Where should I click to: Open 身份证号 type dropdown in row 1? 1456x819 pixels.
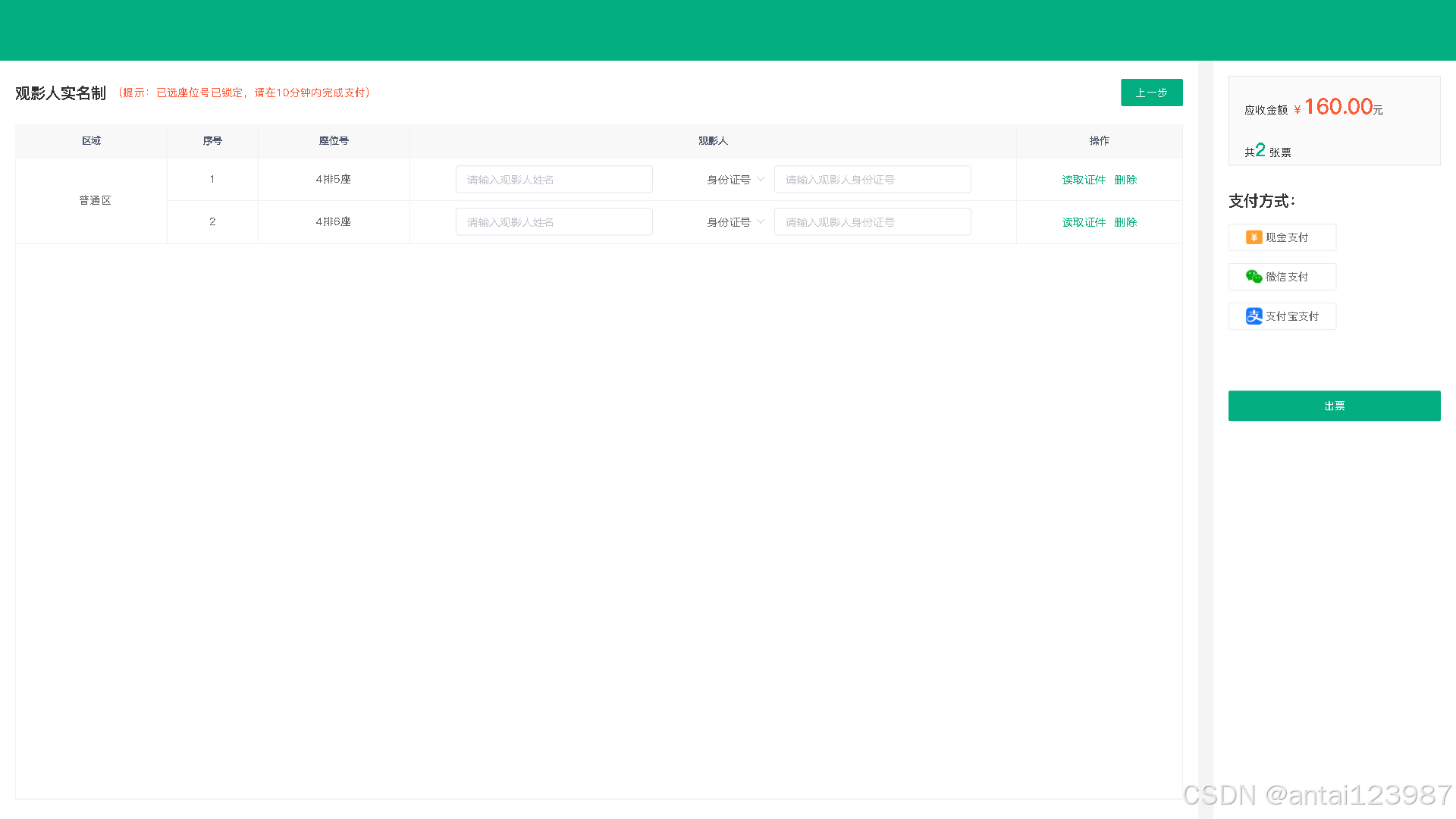click(x=729, y=180)
